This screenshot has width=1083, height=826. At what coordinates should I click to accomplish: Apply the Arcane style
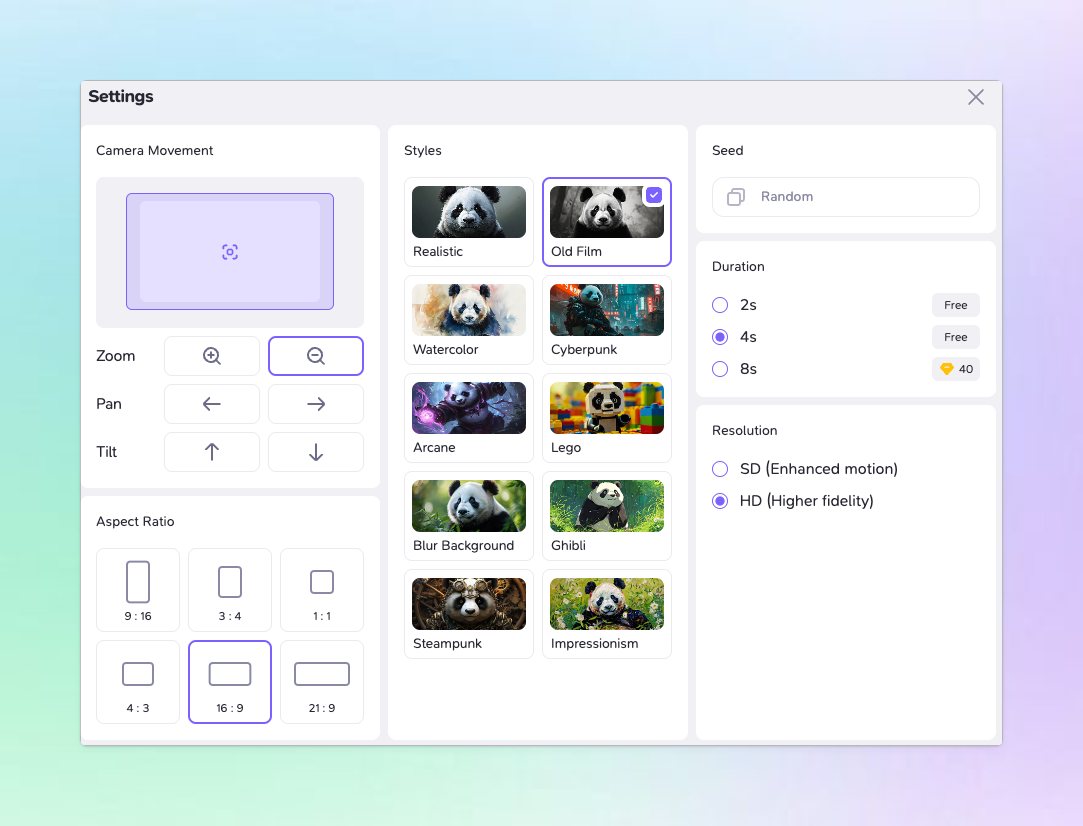(469, 418)
